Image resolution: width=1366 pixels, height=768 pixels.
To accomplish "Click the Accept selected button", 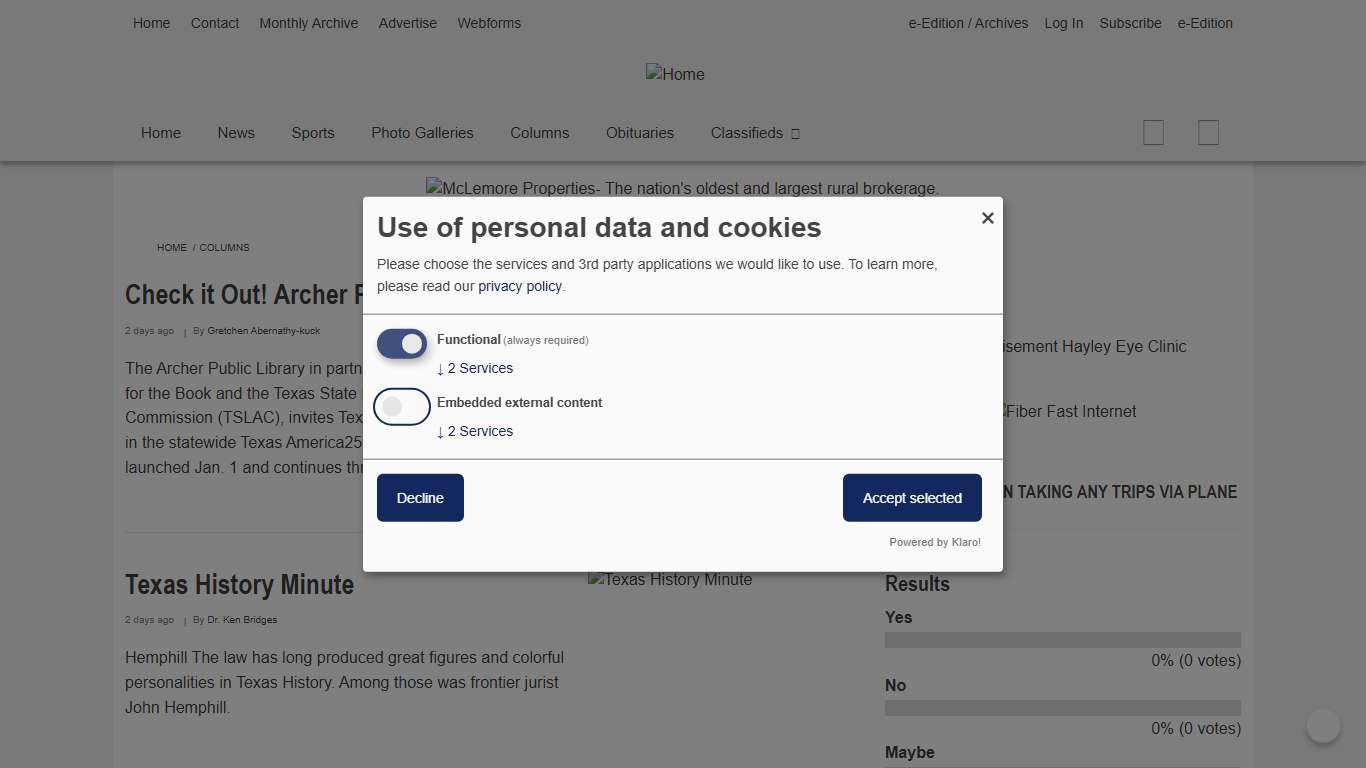I will click(912, 498).
